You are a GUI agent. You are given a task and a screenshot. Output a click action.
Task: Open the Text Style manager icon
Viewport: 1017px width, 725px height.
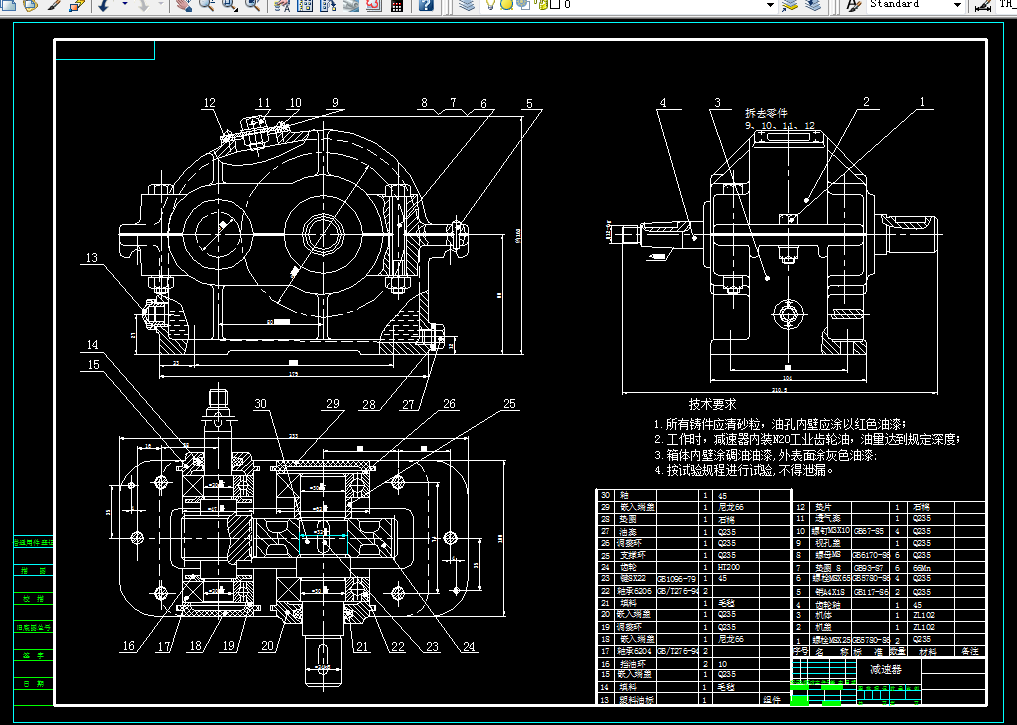853,5
